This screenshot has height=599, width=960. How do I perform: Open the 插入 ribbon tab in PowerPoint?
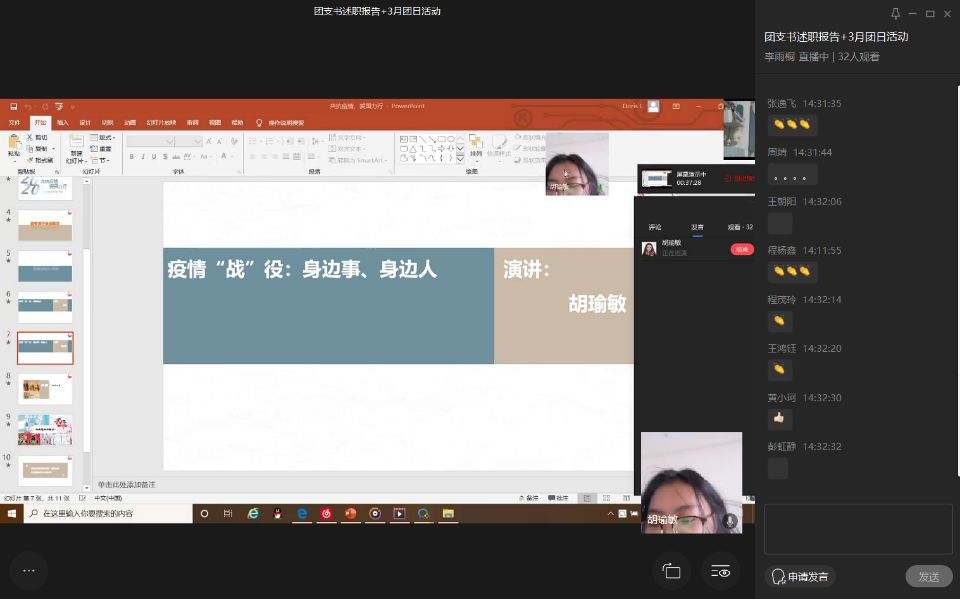(63, 122)
